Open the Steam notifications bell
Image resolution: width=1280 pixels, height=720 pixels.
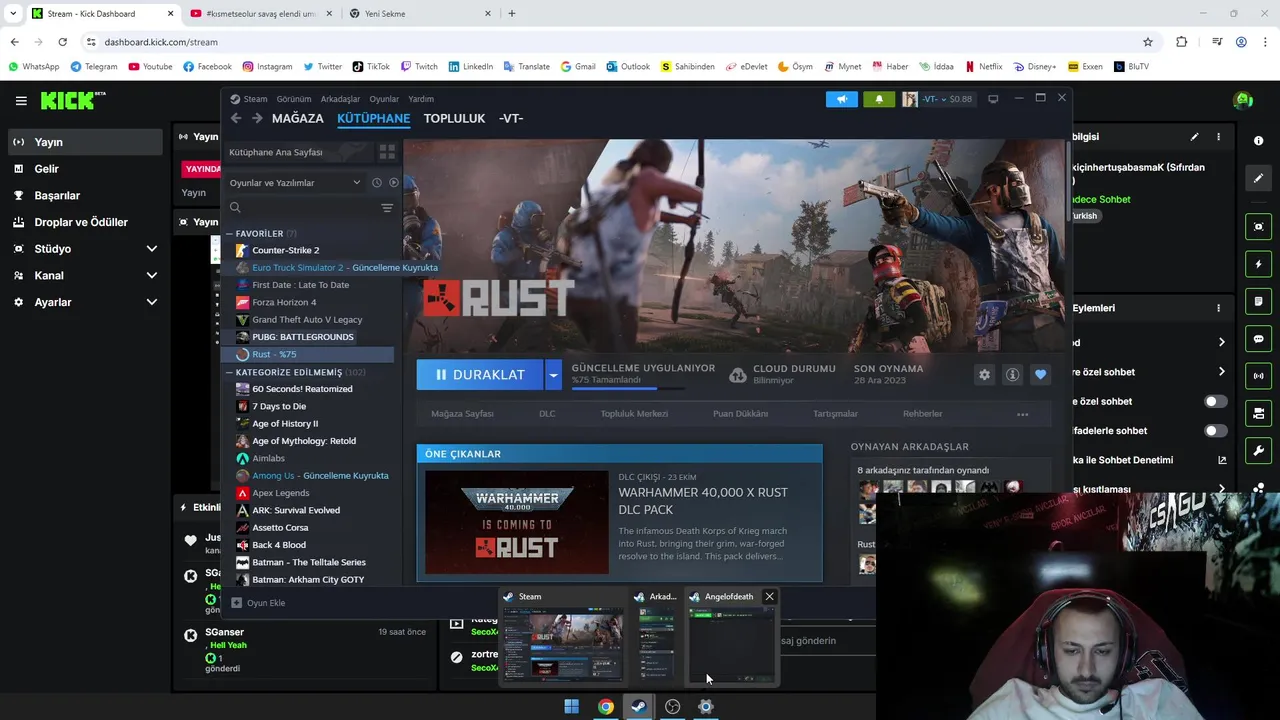[x=879, y=99]
